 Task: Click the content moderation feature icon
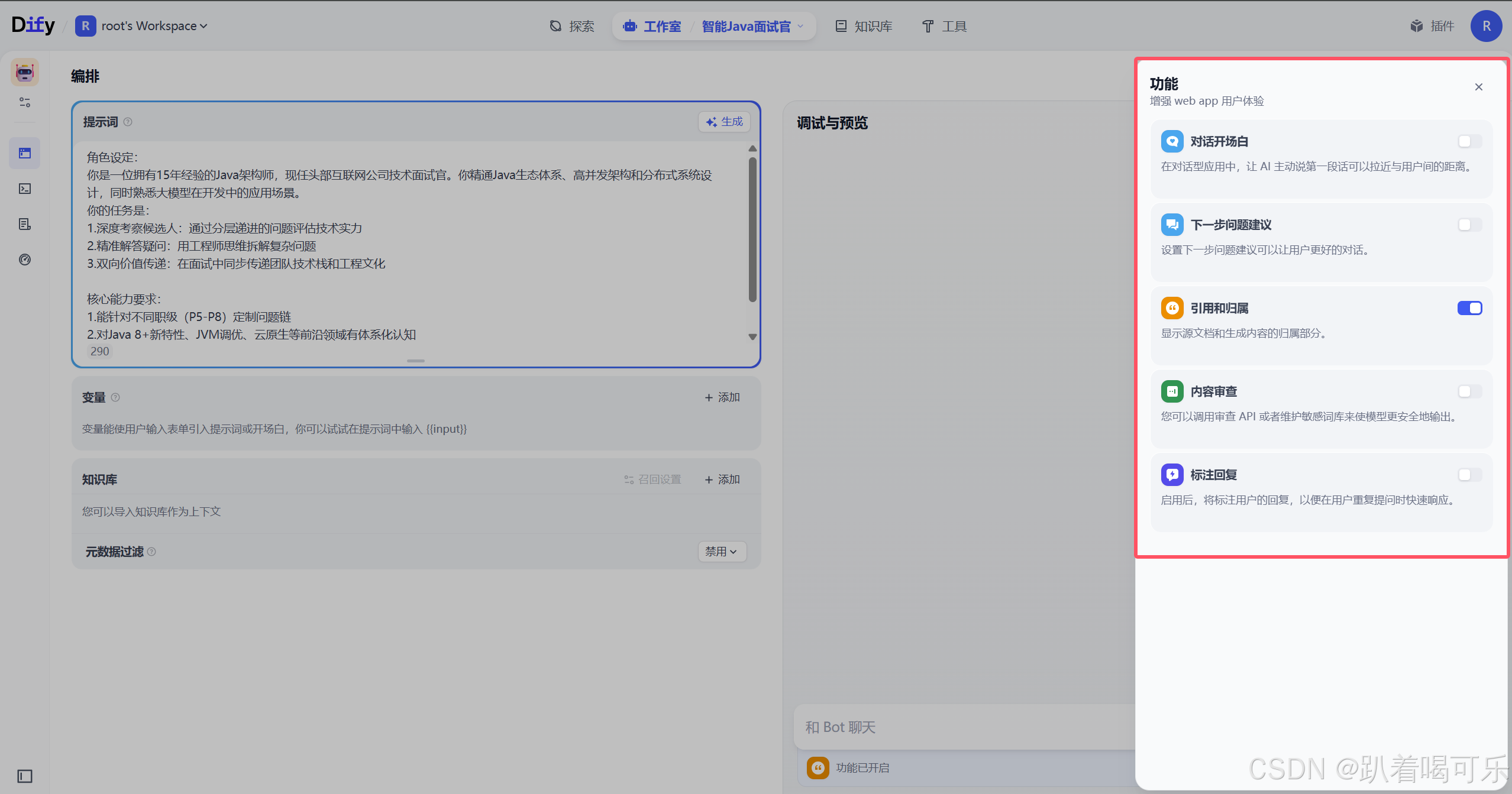[1172, 391]
